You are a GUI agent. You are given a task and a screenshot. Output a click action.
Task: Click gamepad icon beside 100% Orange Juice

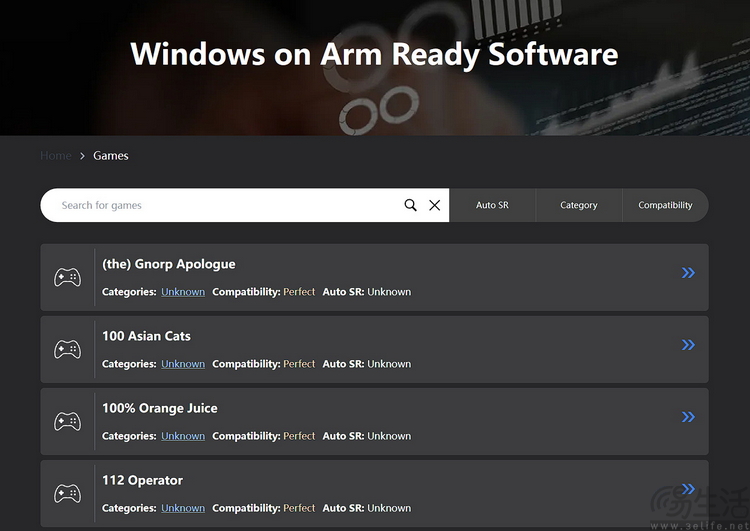(x=67, y=421)
